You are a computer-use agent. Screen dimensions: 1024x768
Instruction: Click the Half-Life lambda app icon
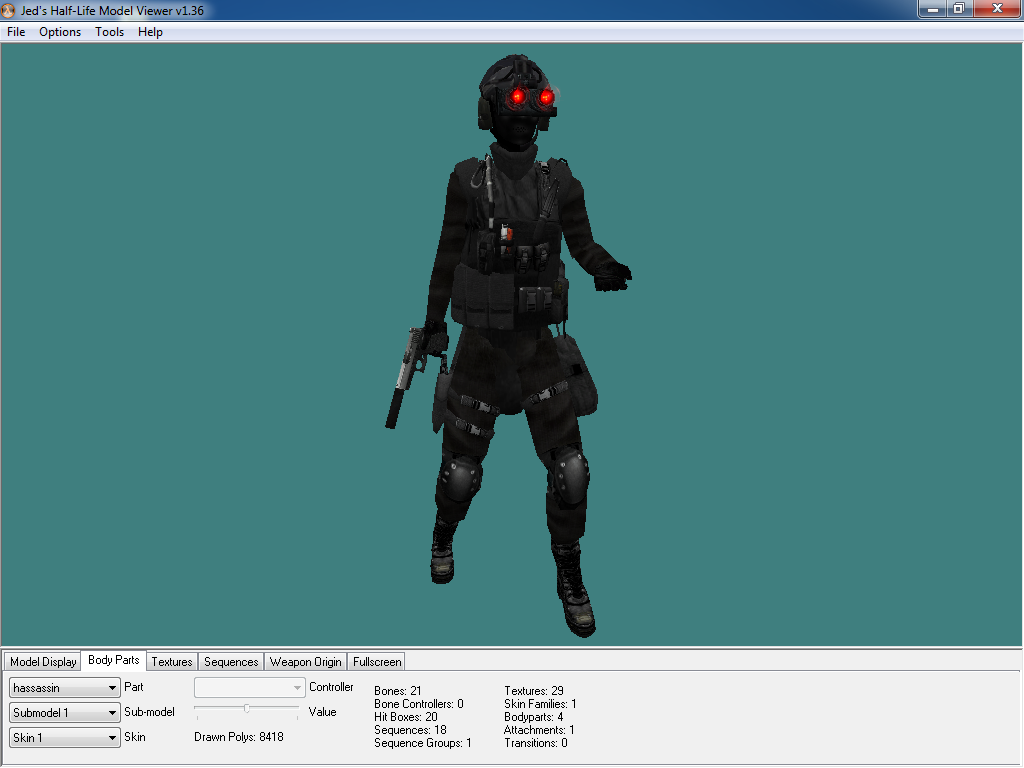pyautogui.click(x=8, y=10)
